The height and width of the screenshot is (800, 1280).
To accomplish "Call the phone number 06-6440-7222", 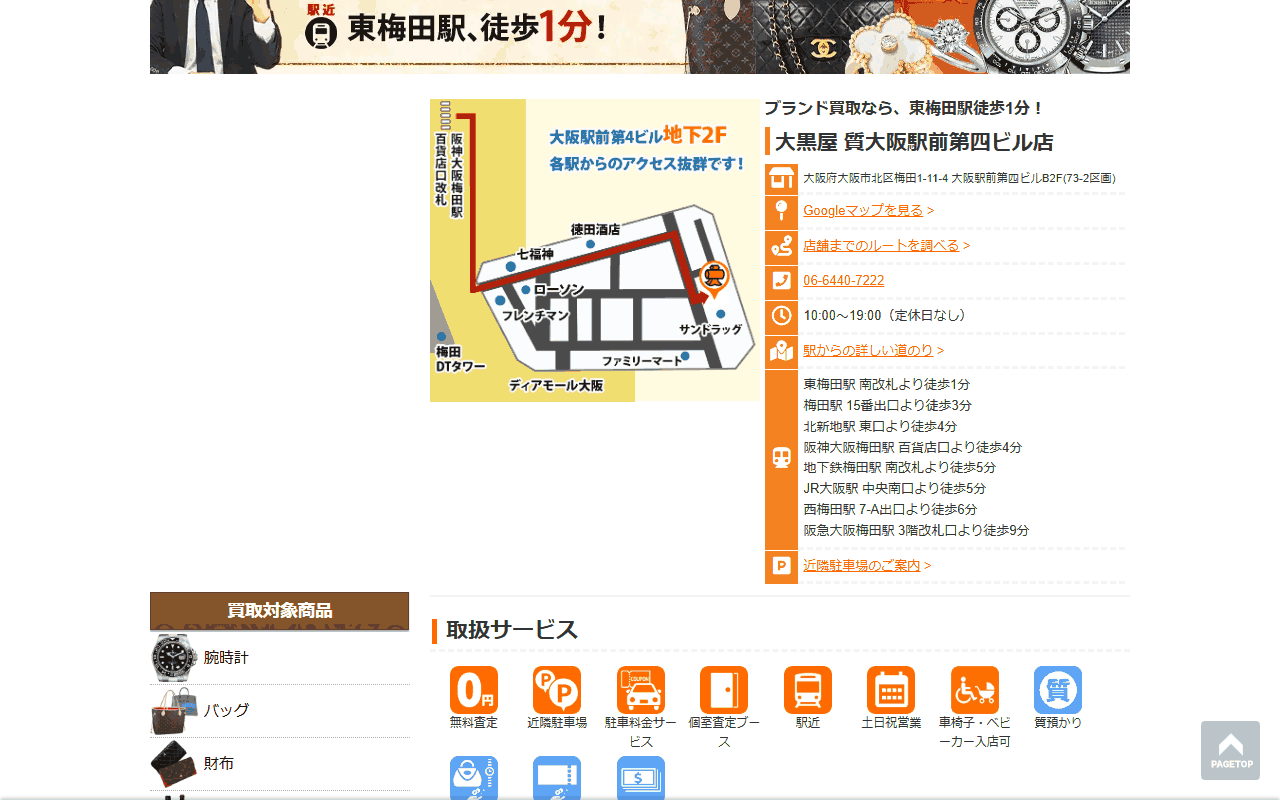I will coord(843,281).
